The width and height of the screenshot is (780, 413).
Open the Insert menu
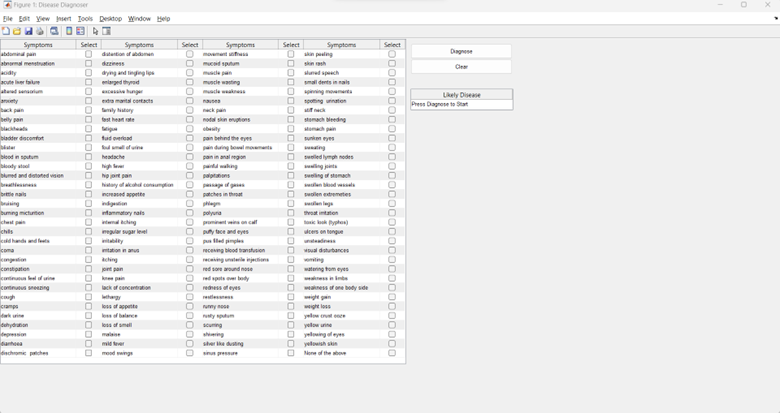click(x=64, y=18)
